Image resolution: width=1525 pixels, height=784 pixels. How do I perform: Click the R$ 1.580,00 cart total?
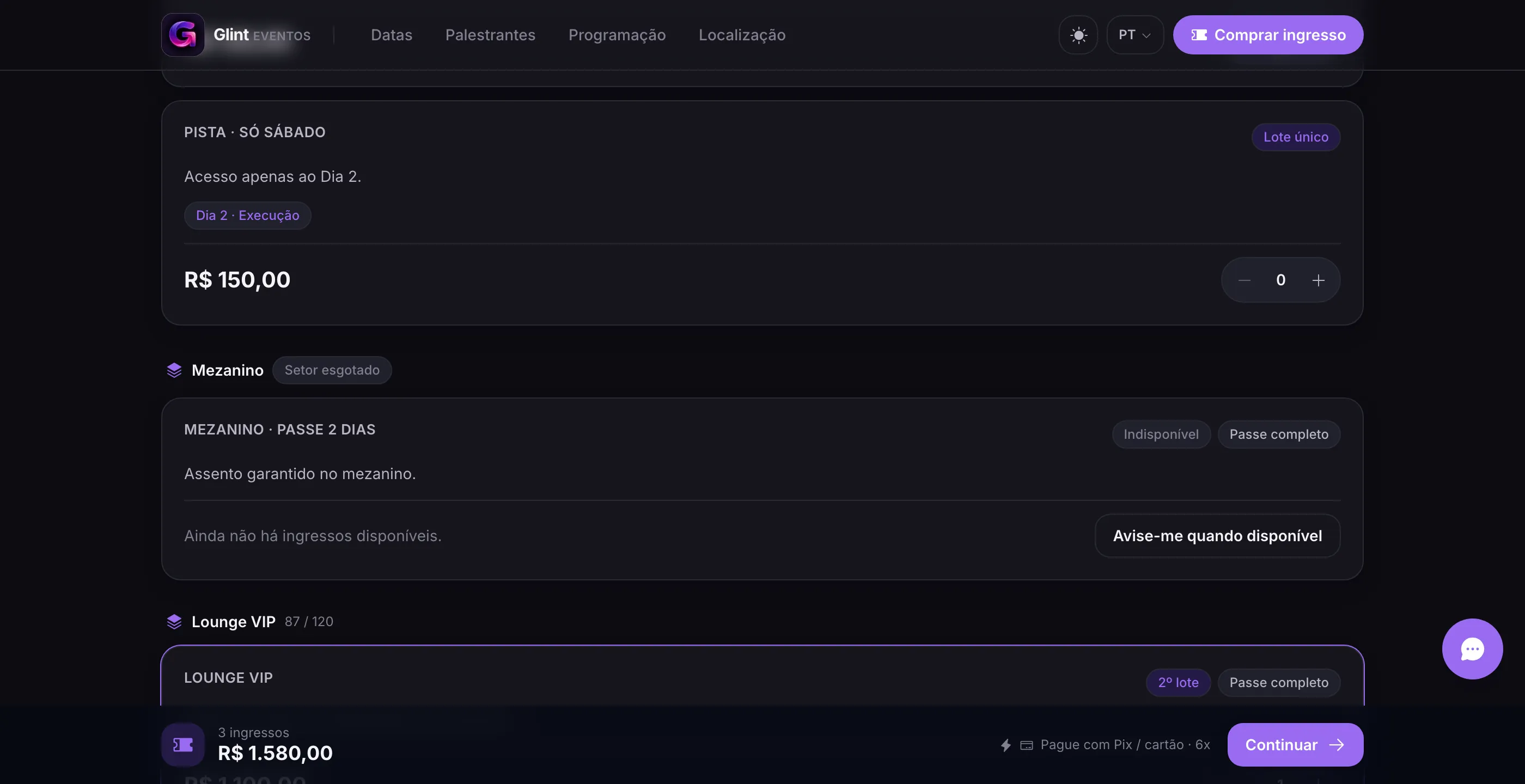click(x=275, y=753)
